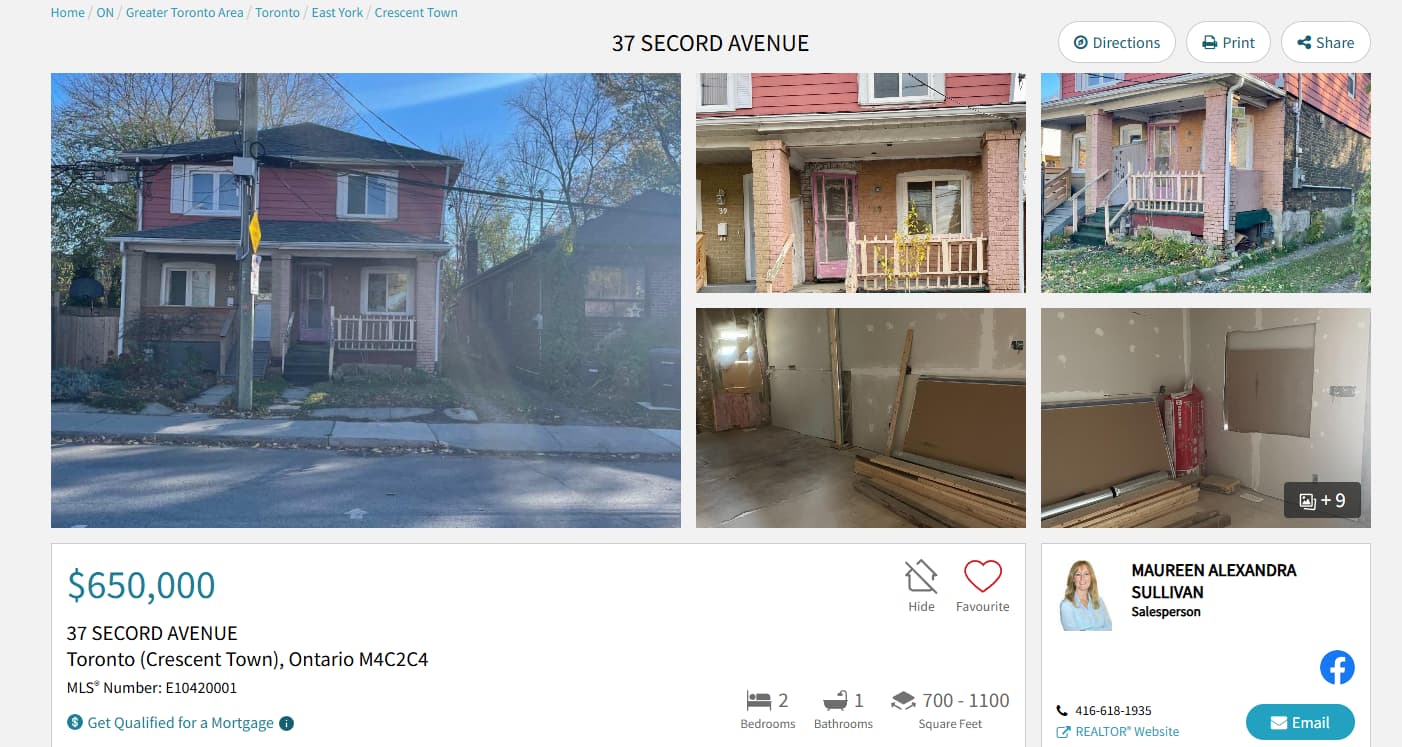Viewport: 1402px width, 747px height.
Task: Share this listing
Action: point(1326,42)
